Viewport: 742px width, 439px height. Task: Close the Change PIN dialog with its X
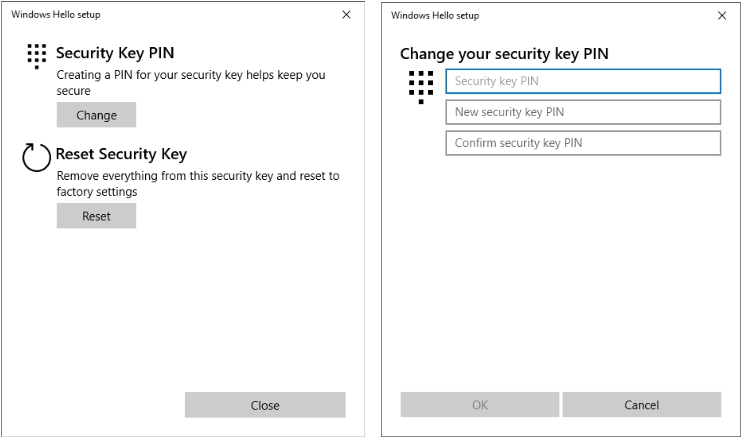[x=722, y=15]
